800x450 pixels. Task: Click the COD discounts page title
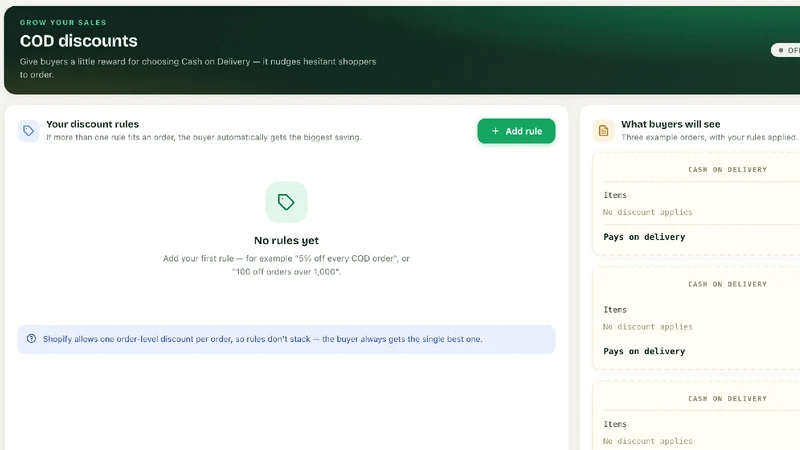79,41
